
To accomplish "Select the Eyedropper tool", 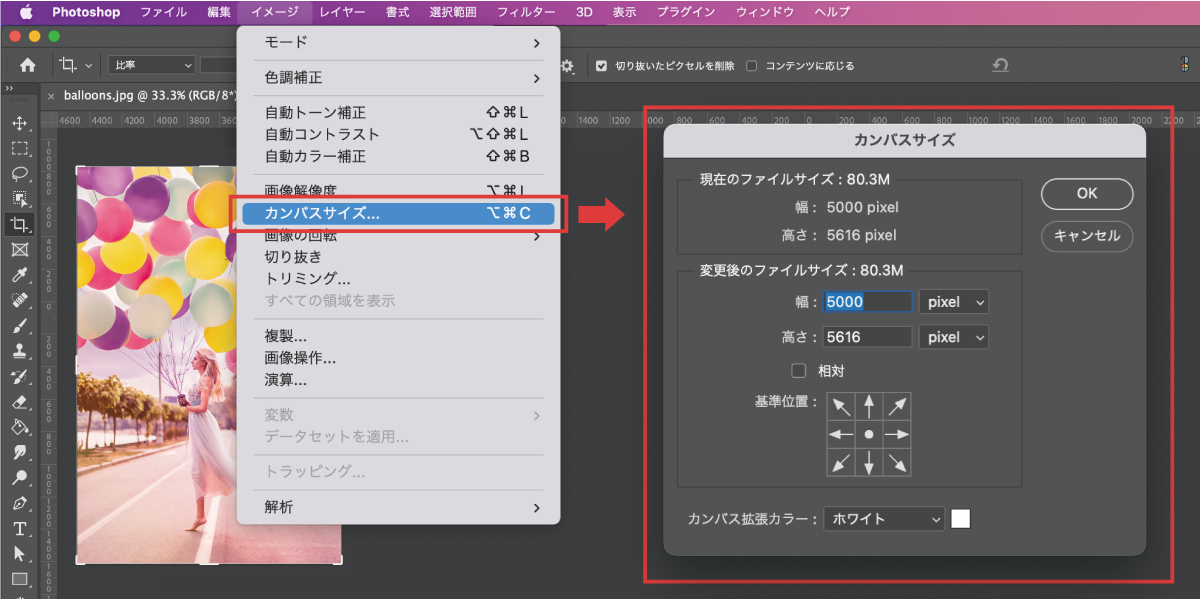I will pyautogui.click(x=19, y=275).
